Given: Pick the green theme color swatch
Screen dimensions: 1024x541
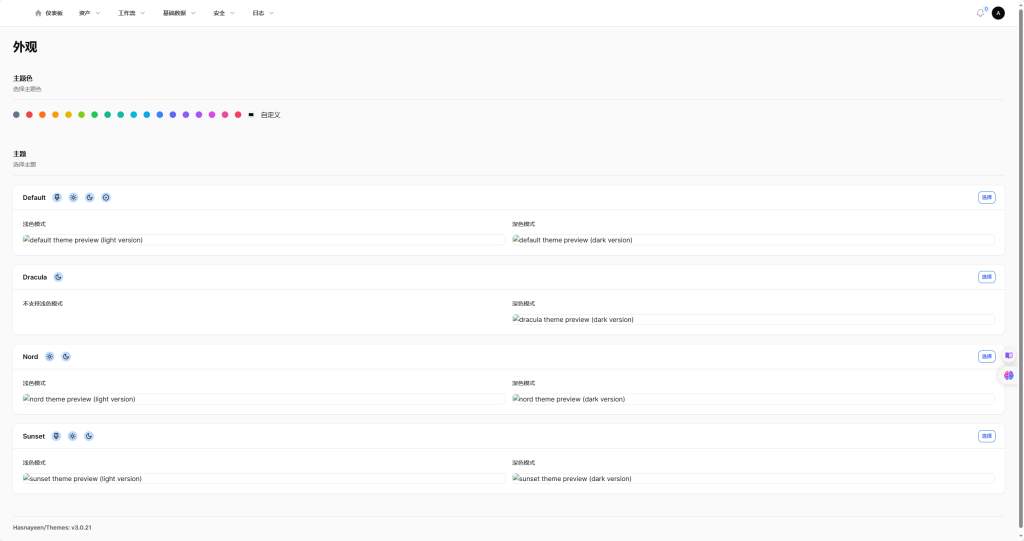Looking at the screenshot, I should pyautogui.click(x=95, y=115).
